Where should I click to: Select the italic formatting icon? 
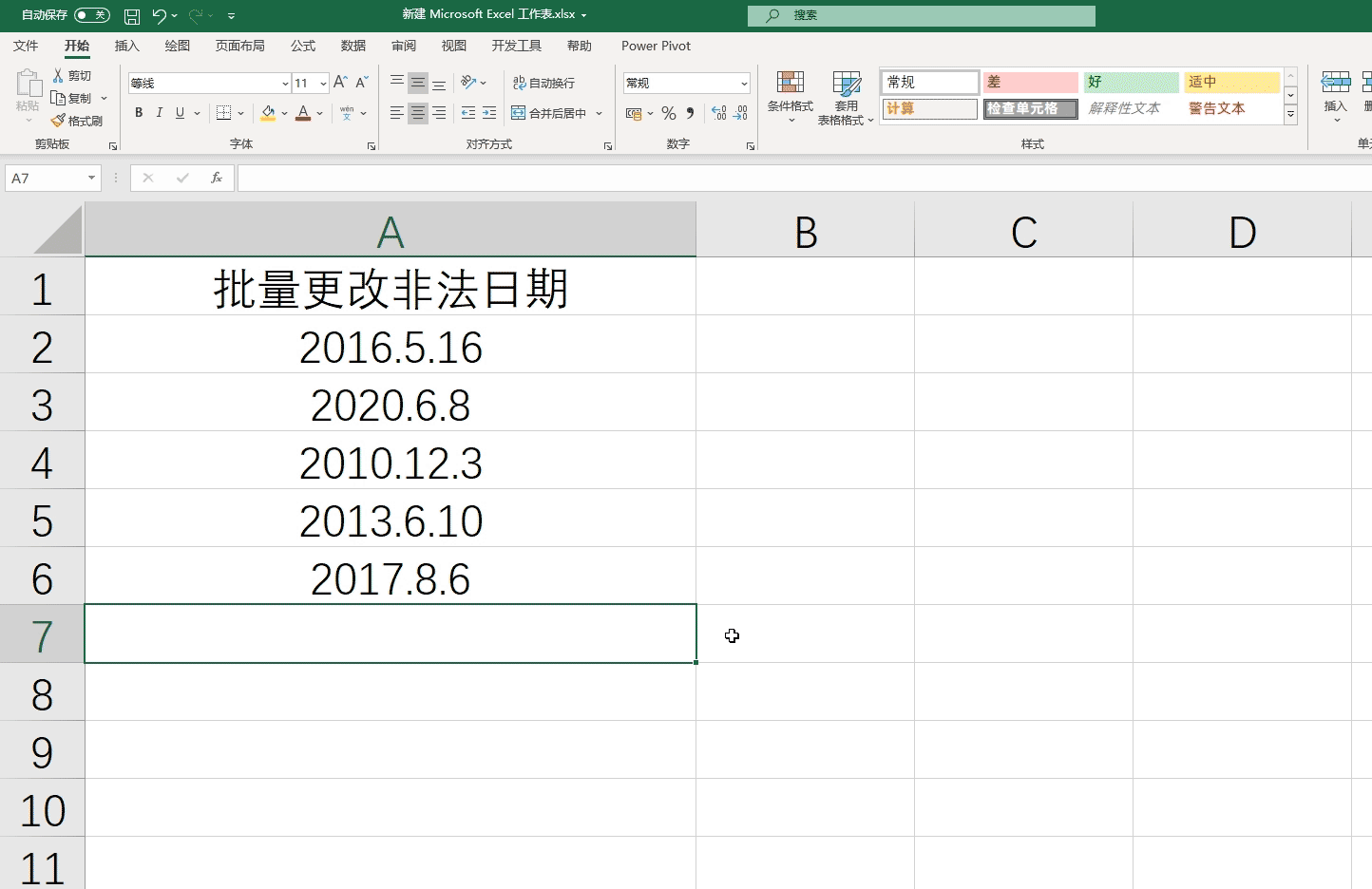click(x=159, y=112)
